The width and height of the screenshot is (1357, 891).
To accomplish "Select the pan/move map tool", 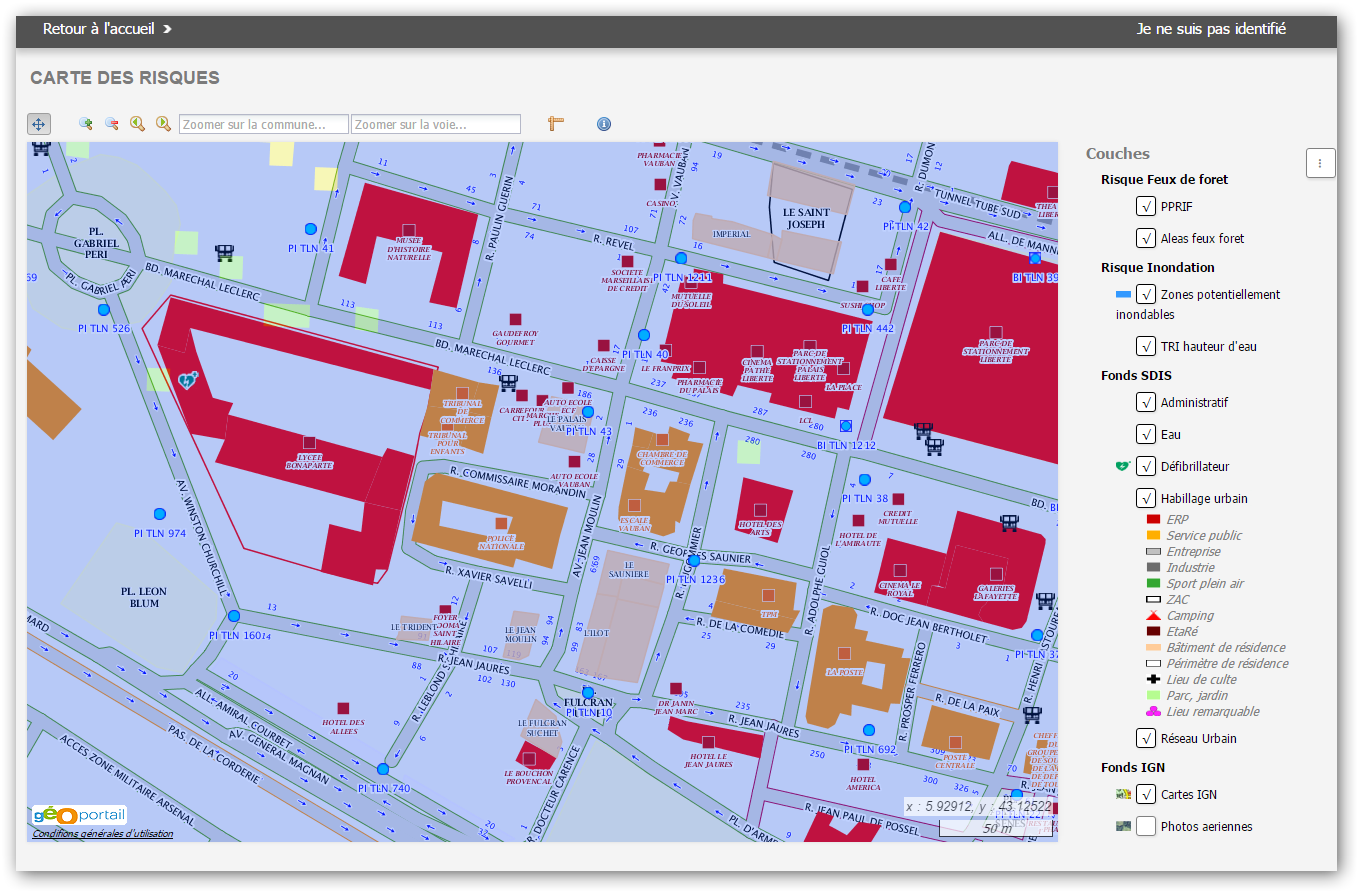I will [x=38, y=124].
